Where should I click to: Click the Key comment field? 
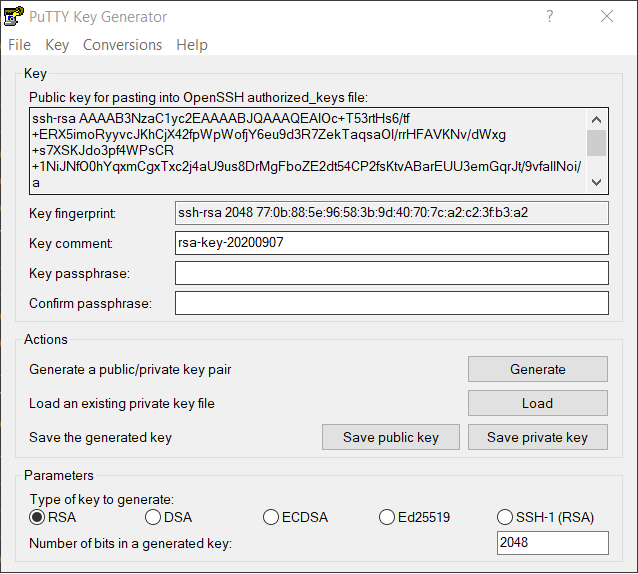tap(392, 243)
